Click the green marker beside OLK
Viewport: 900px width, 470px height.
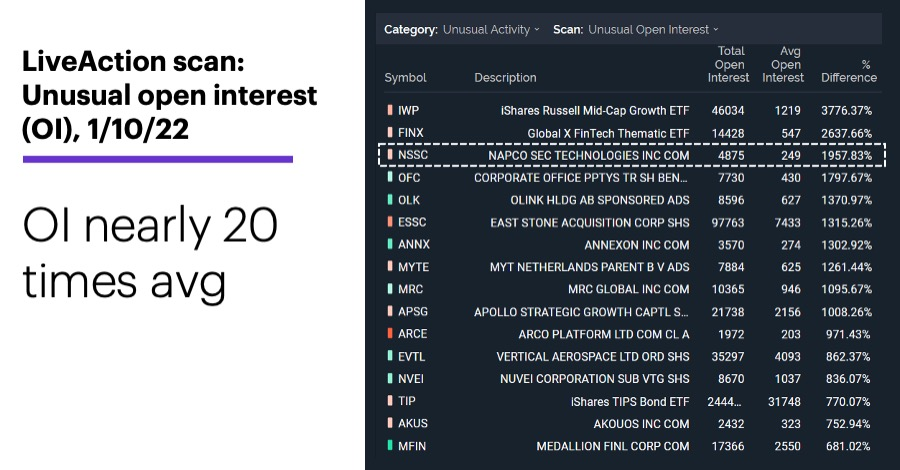coord(390,199)
